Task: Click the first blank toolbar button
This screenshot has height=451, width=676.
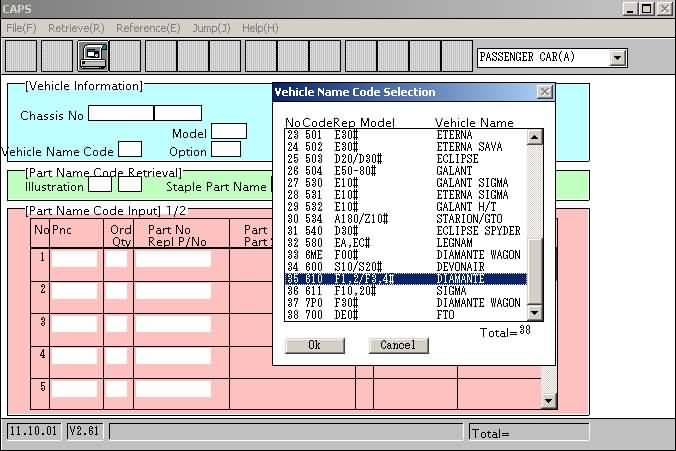Action: [x=21, y=56]
